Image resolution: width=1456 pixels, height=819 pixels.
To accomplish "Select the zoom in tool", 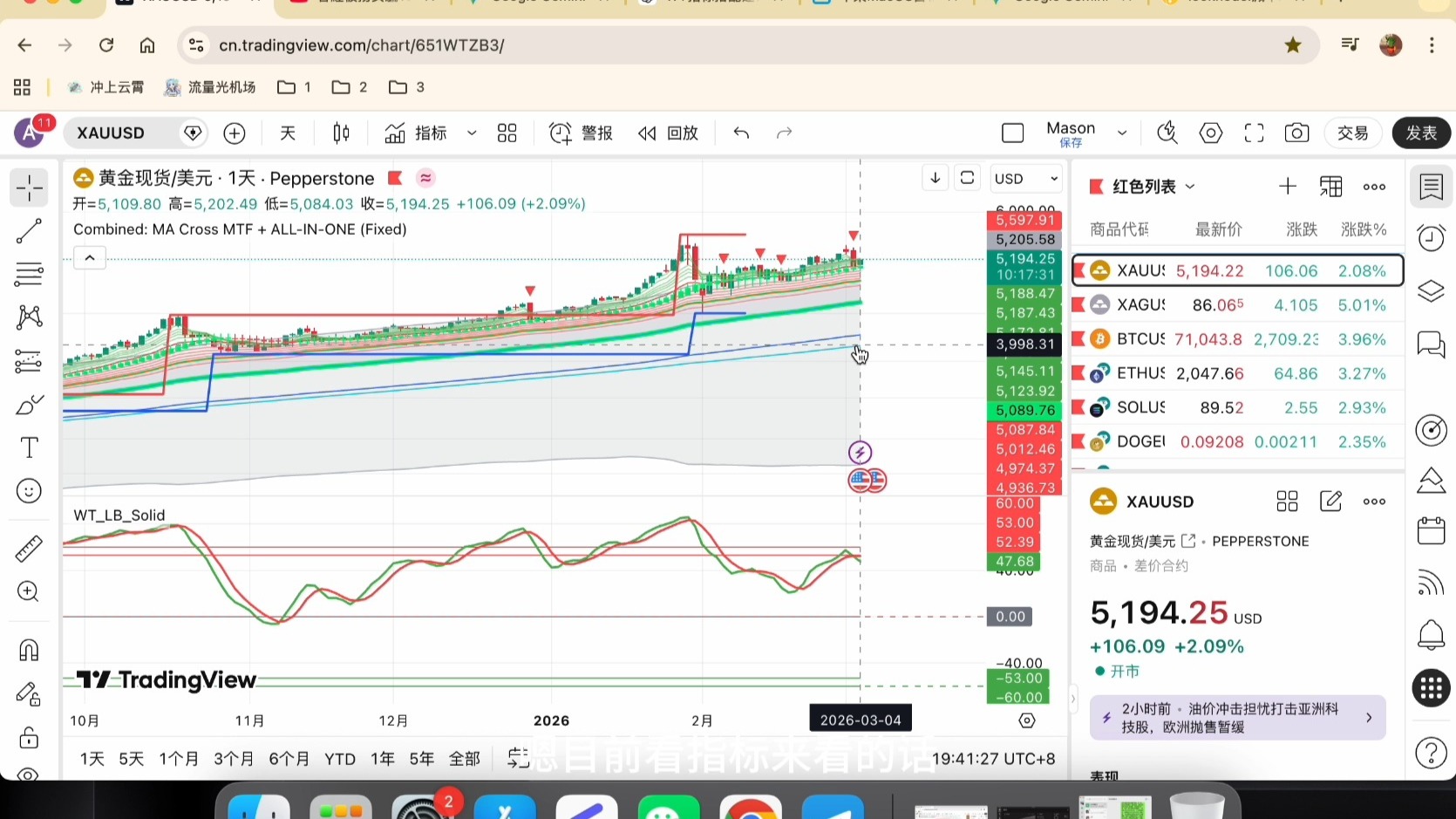I will point(29,592).
